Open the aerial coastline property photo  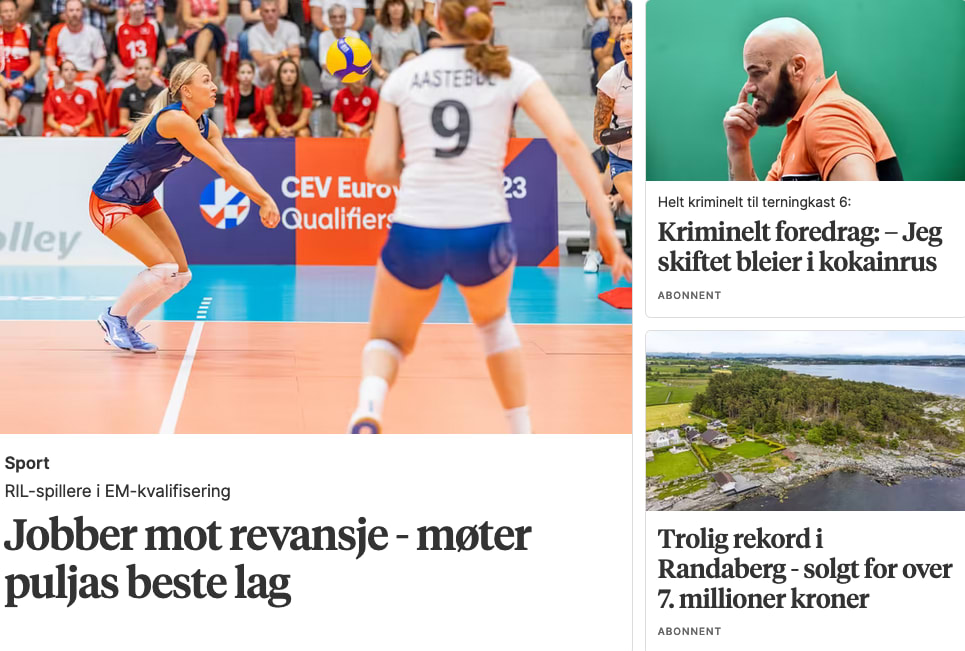(805, 421)
